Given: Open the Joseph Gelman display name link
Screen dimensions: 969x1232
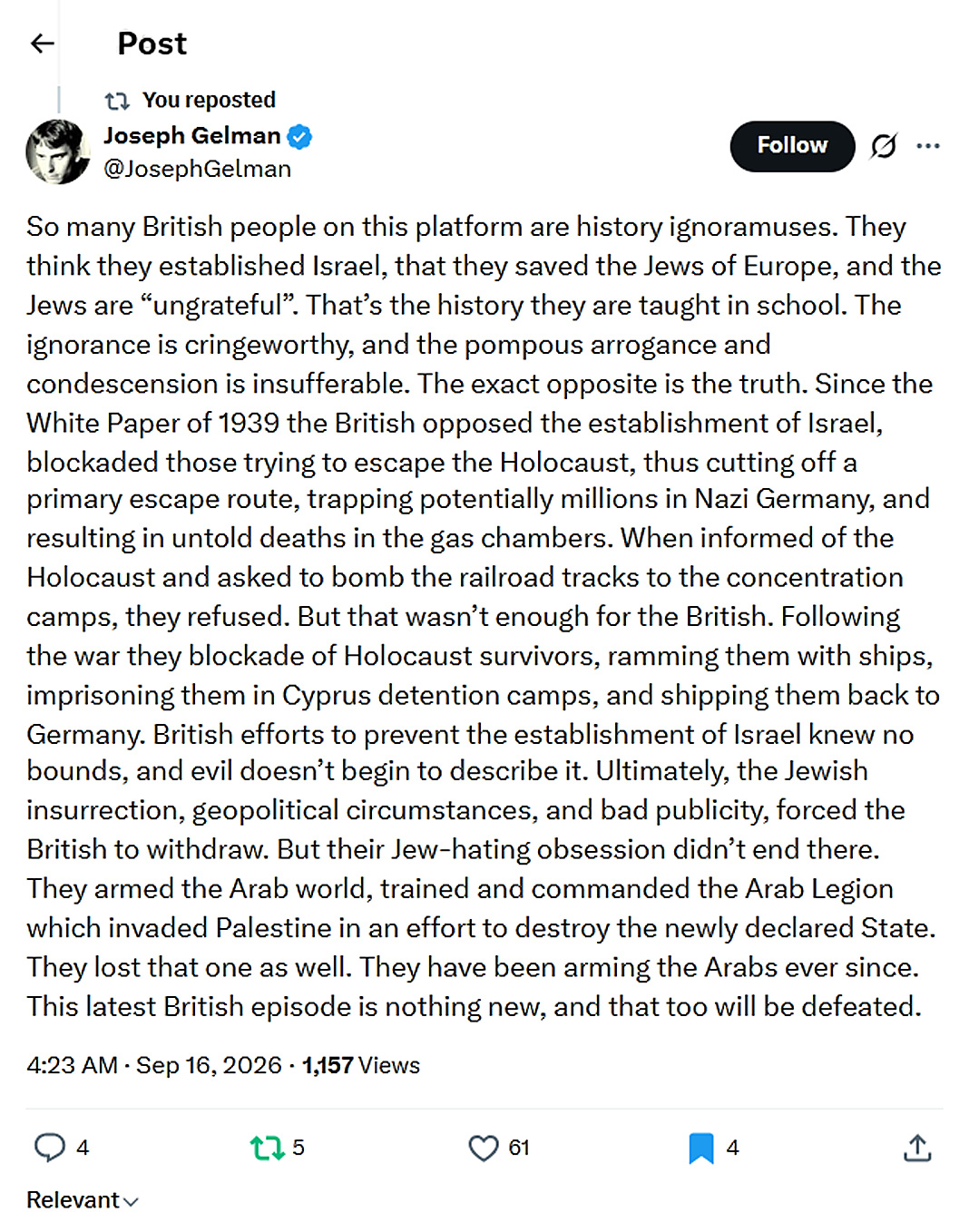Looking at the screenshot, I should [192, 135].
